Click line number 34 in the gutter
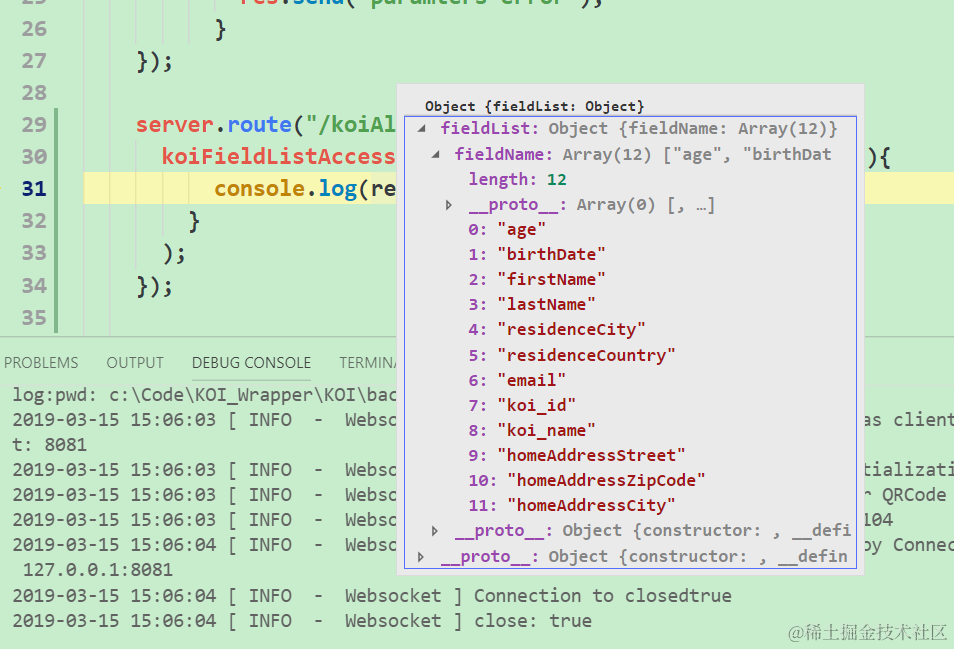954x649 pixels. pyautogui.click(x=34, y=285)
